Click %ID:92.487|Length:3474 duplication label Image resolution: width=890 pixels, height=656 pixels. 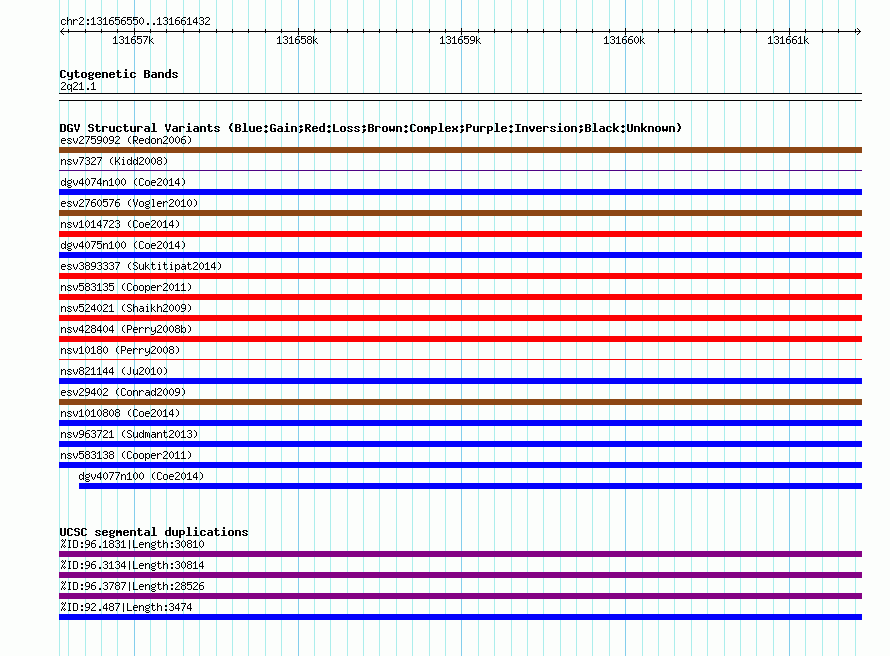[126, 607]
